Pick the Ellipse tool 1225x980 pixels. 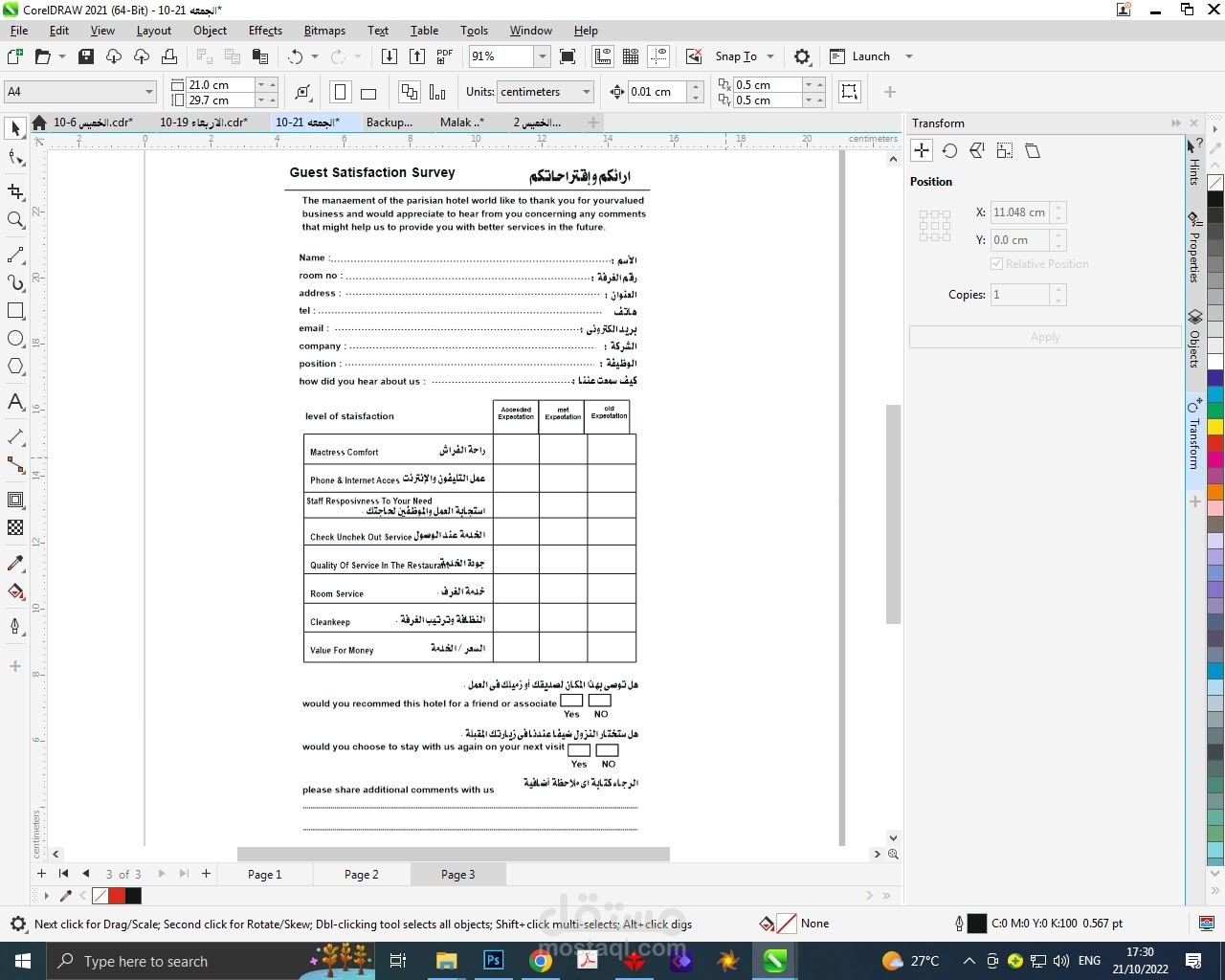tap(15, 338)
